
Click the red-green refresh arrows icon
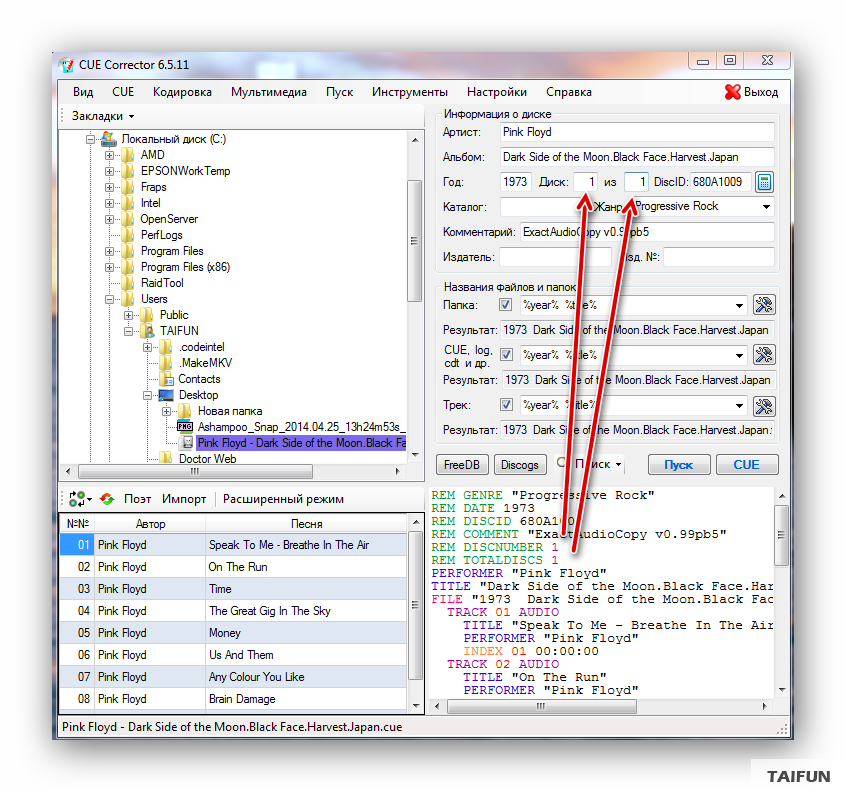pyautogui.click(x=107, y=499)
